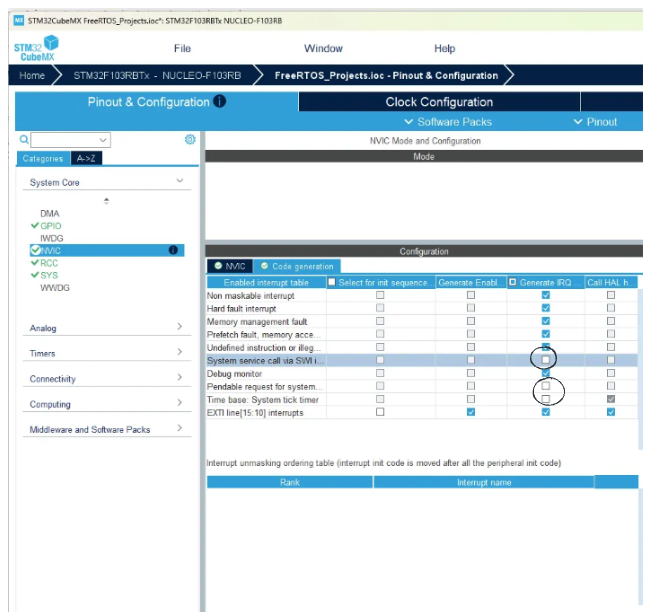Click the check icon on Code generation tab
Viewport: 653px width, 612px height.
tap(264, 266)
